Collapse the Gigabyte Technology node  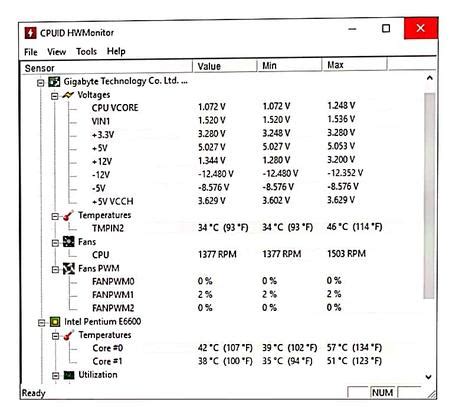click(41, 83)
